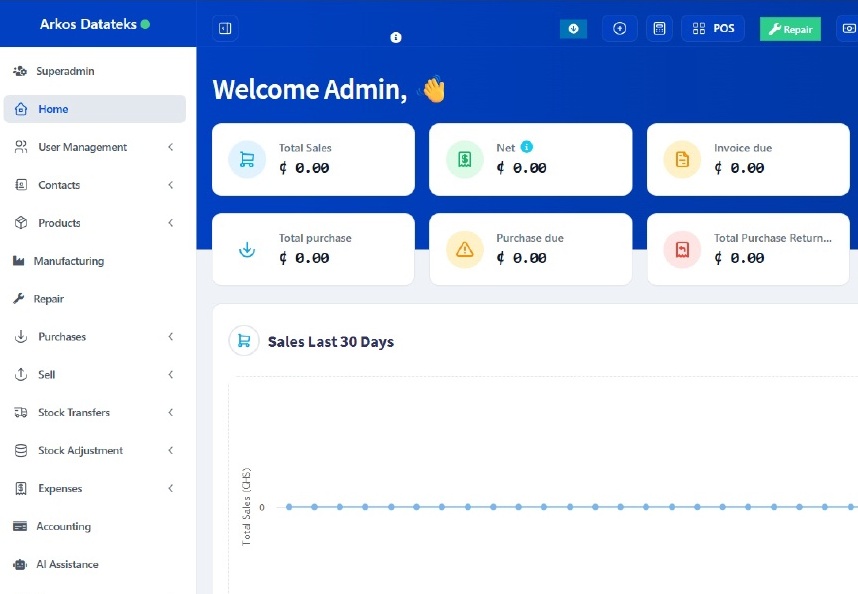Open the Contacts menu
Image resolution: width=858 pixels, height=594 pixels.
[95, 185]
